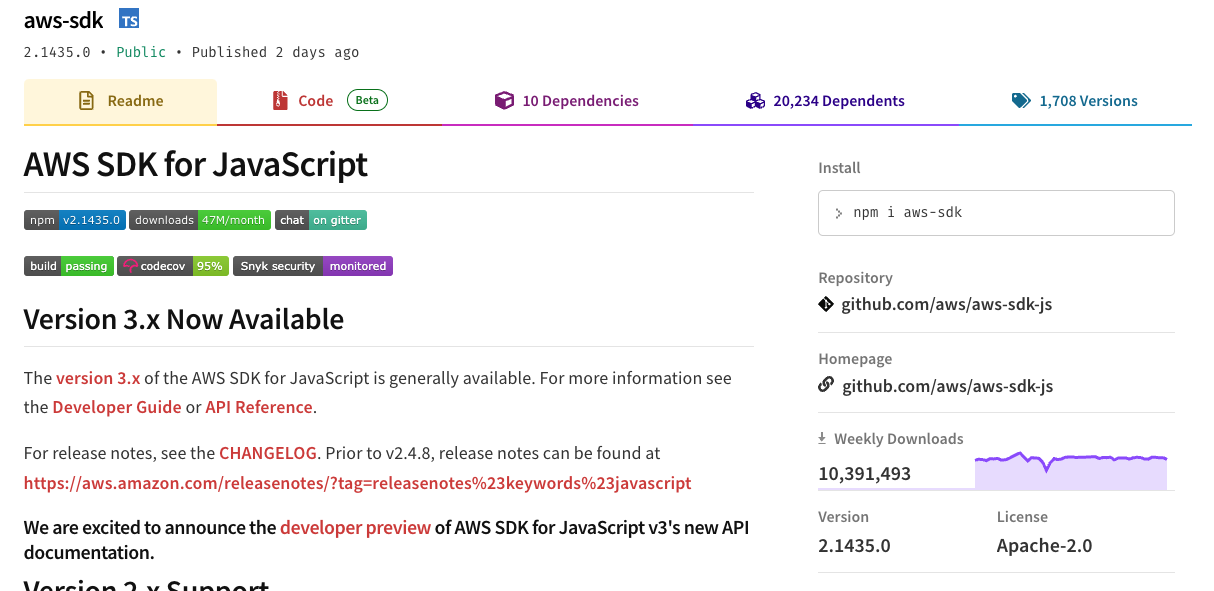Screen dimensions: 1214x591
Task: Open the 1,708 Versions tab
Action: point(1075,101)
